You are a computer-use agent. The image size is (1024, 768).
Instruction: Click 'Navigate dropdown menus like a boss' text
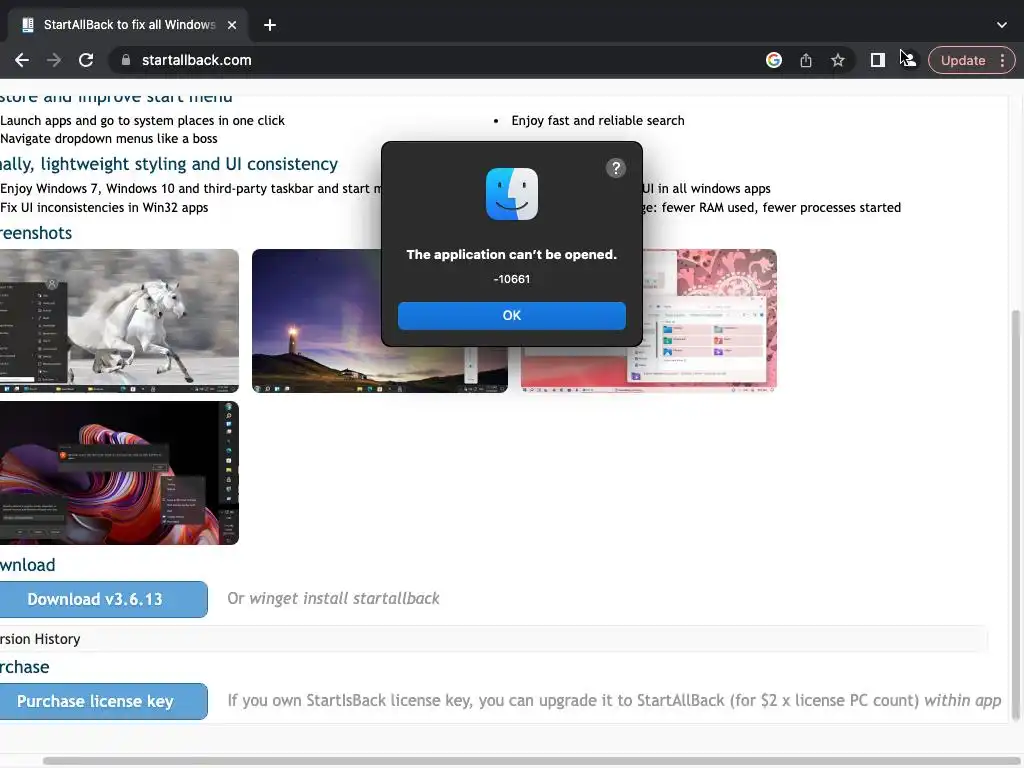(108, 138)
